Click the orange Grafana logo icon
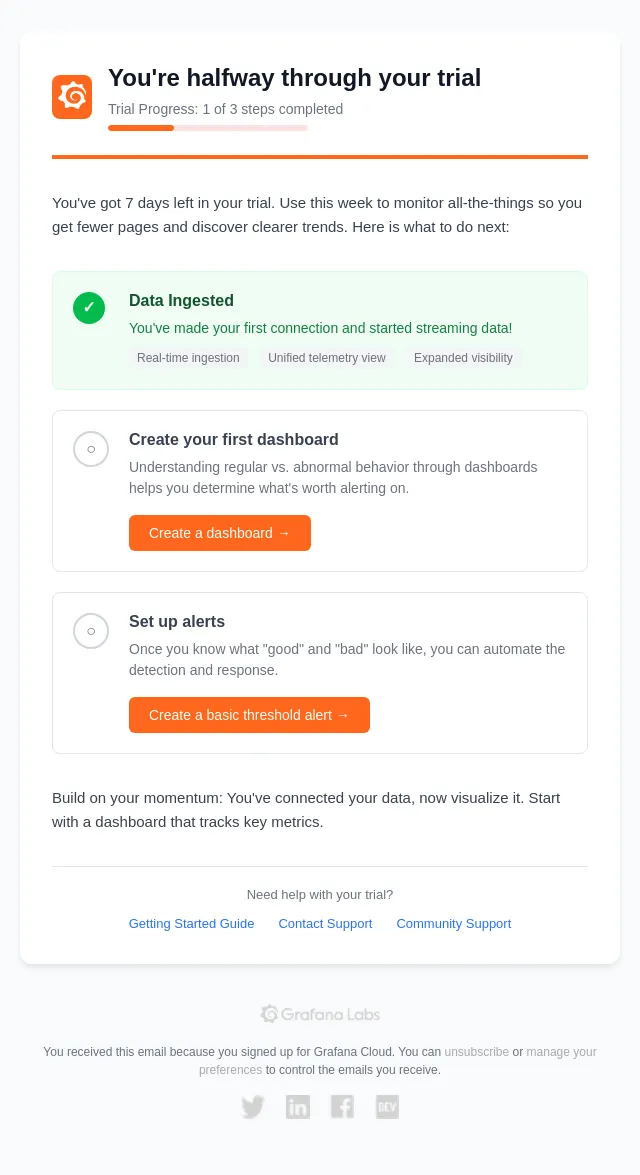Image resolution: width=640 pixels, height=1175 pixels. click(x=72, y=97)
